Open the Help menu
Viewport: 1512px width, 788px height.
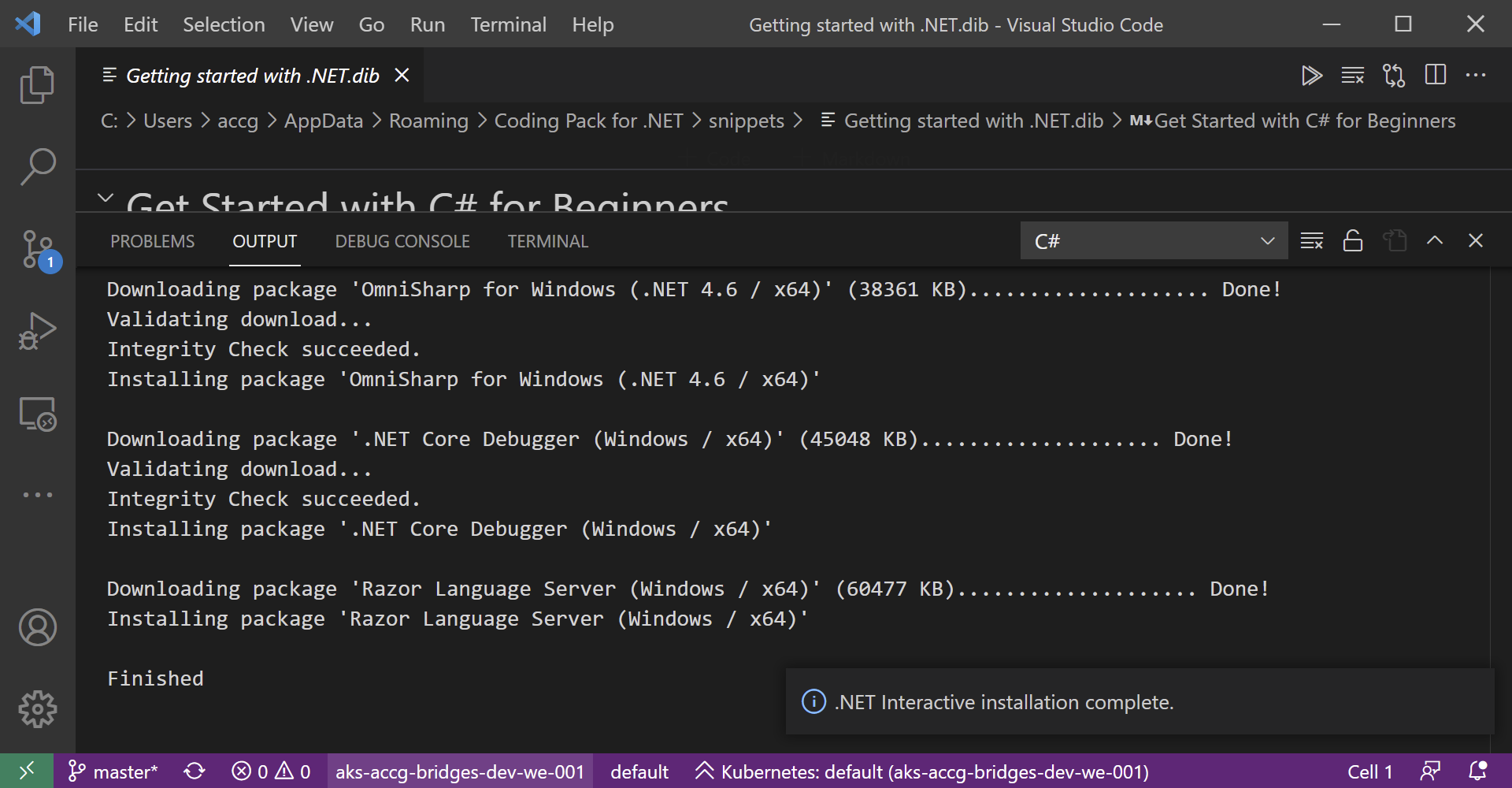click(x=592, y=24)
